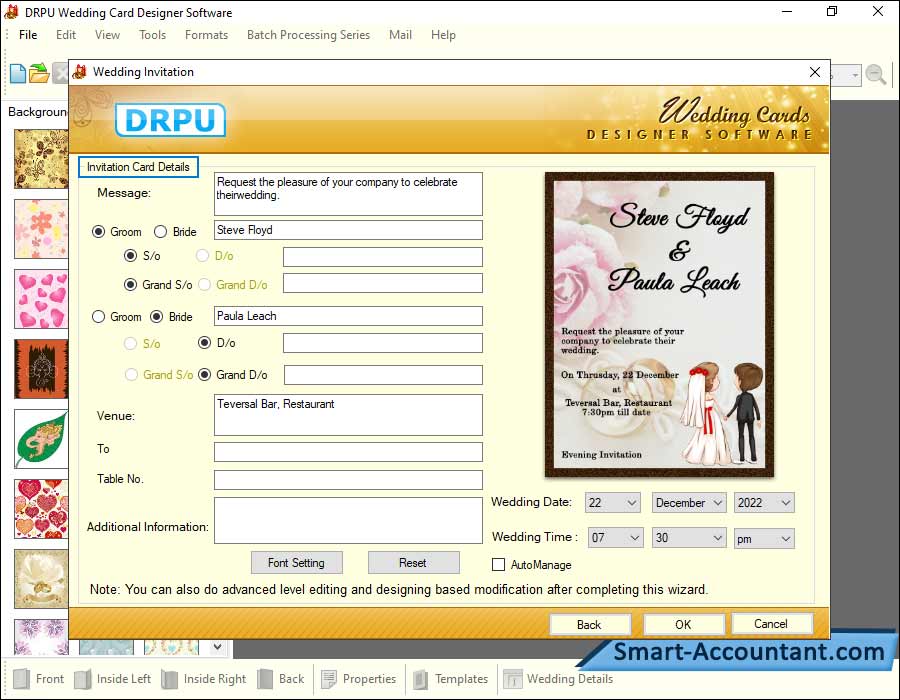Click the Additional Information text field
The width and height of the screenshot is (900, 700).
348,520
